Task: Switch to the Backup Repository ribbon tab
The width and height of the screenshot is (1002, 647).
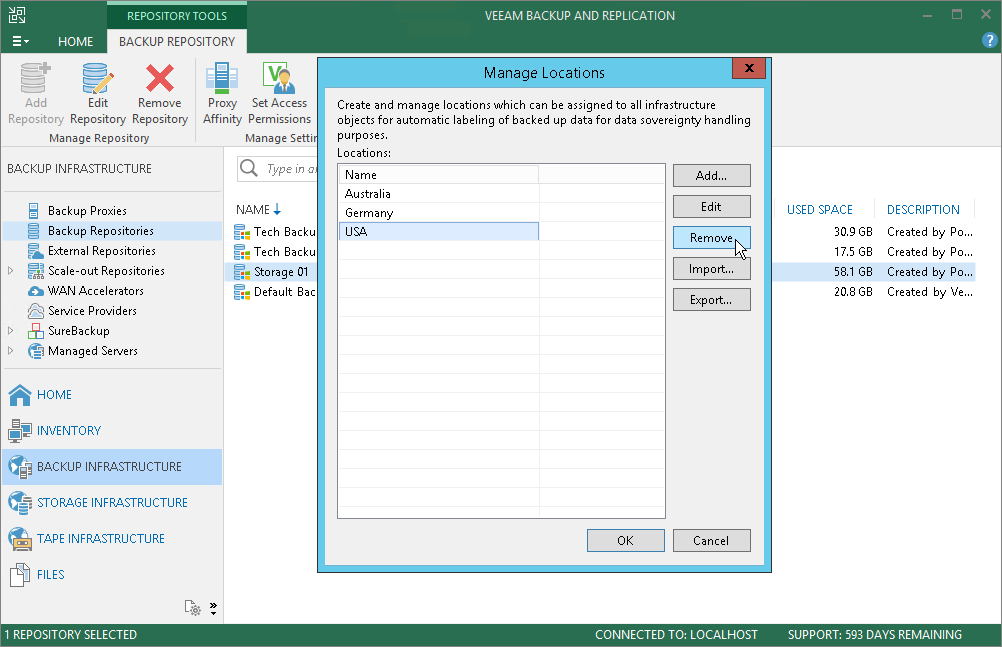Action: pos(177,42)
